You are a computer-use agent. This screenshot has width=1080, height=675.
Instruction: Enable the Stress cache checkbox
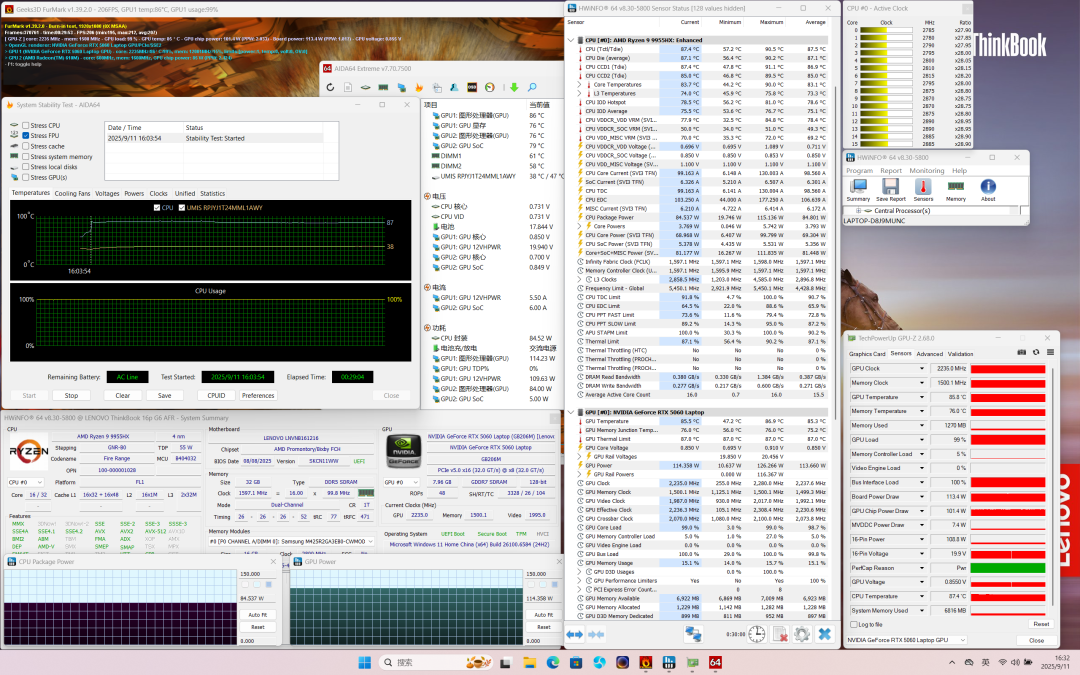[25, 146]
